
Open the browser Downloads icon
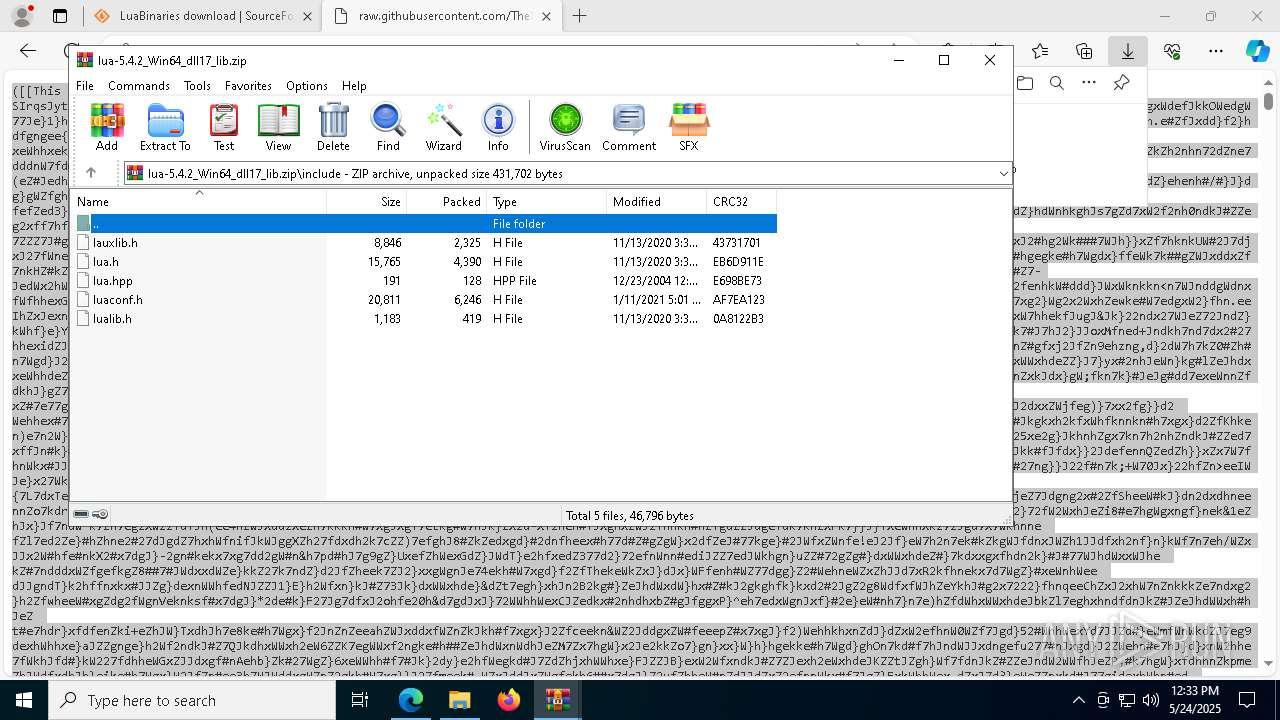[1128, 51]
